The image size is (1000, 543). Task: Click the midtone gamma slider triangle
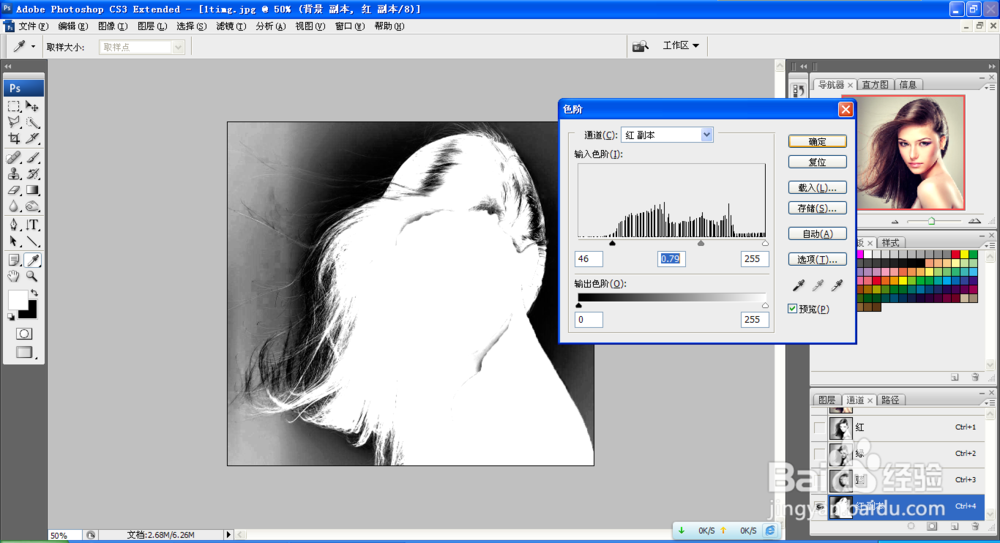point(701,243)
